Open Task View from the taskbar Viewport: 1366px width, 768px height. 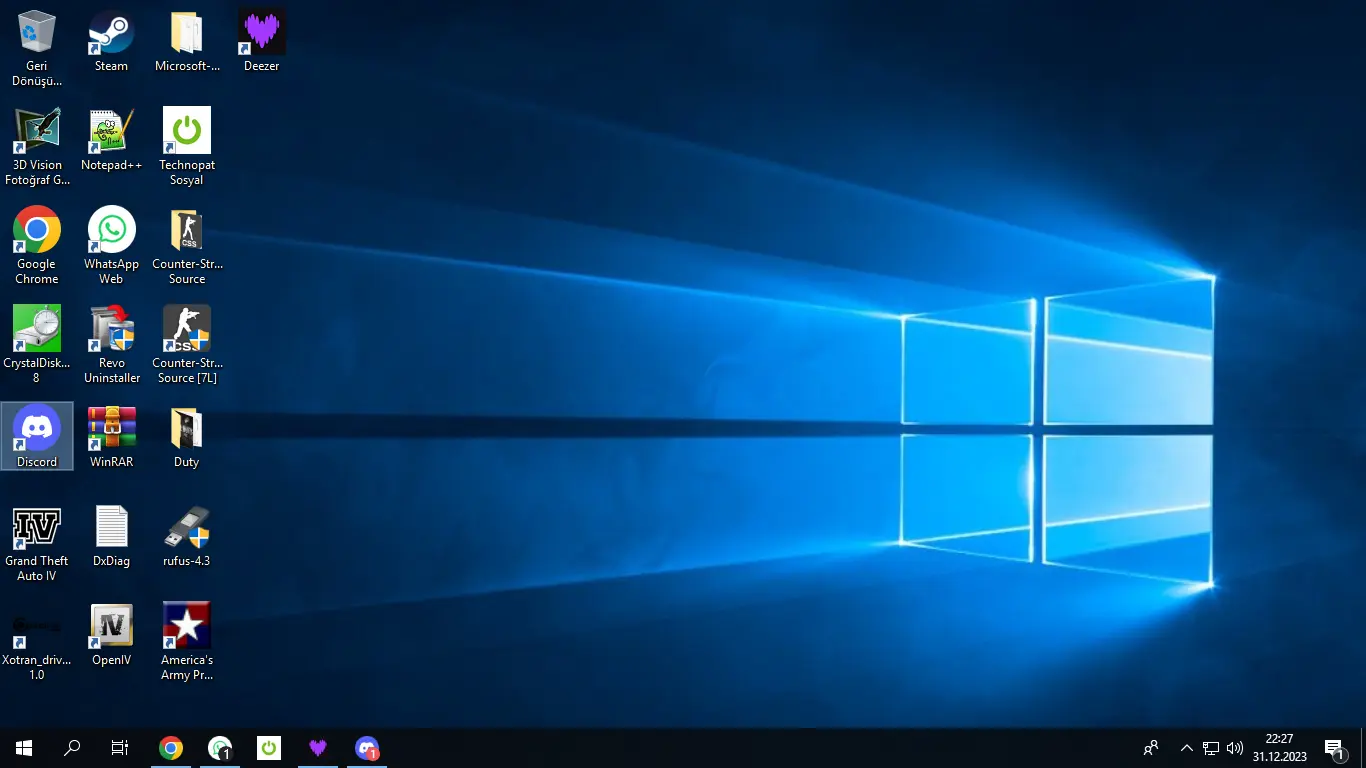[x=120, y=748]
